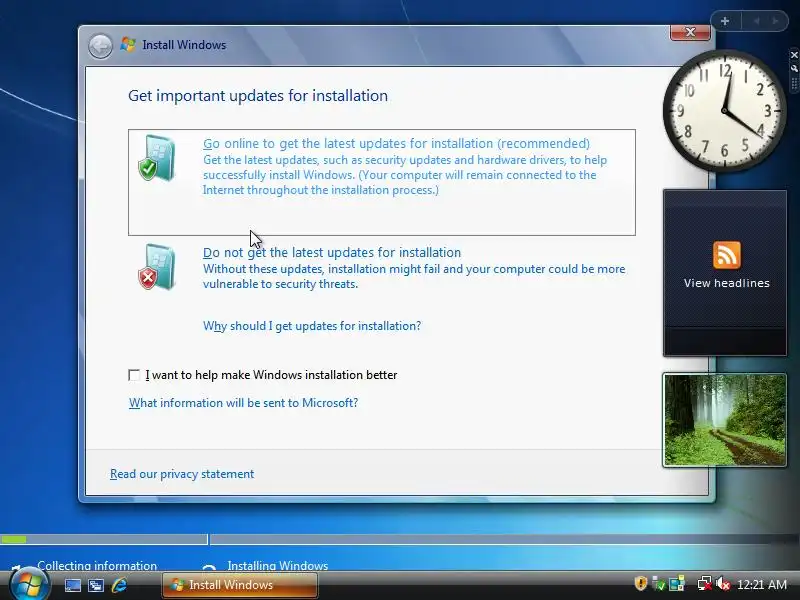Click the 12:21 AM taskbar clock
This screenshot has height=600, width=800.
coord(762,585)
